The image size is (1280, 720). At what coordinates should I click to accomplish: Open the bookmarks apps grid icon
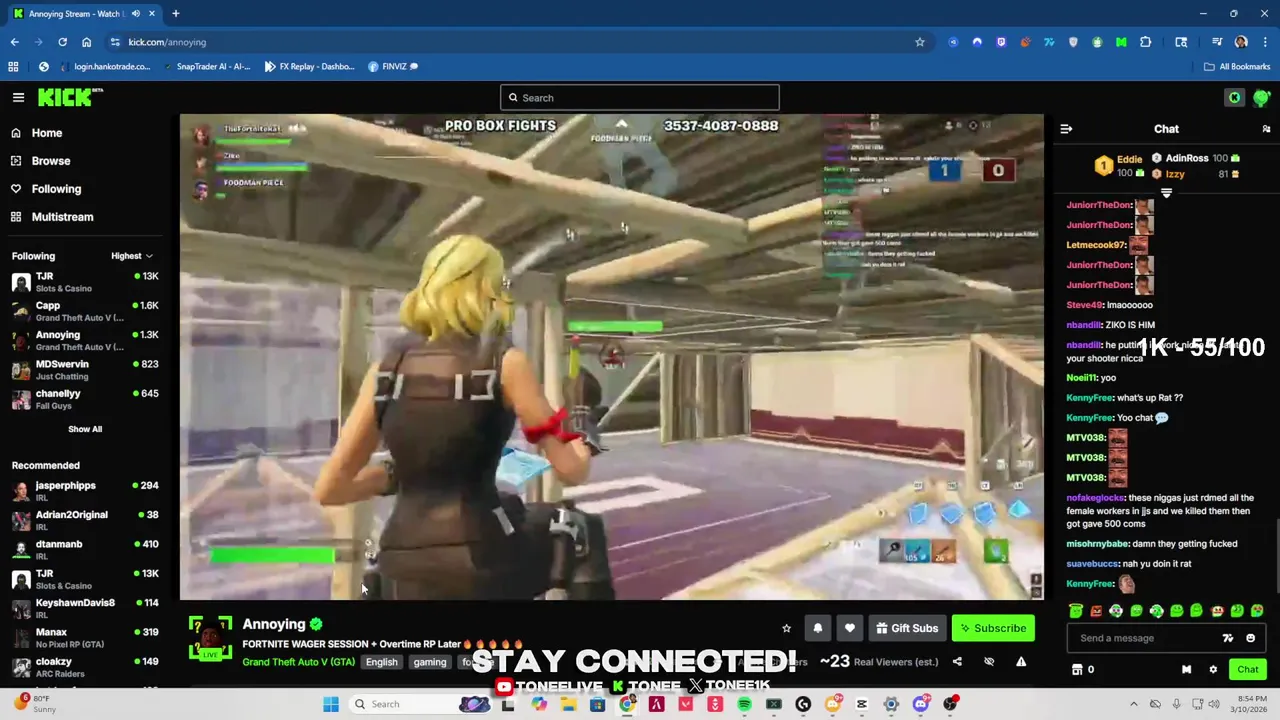point(13,66)
